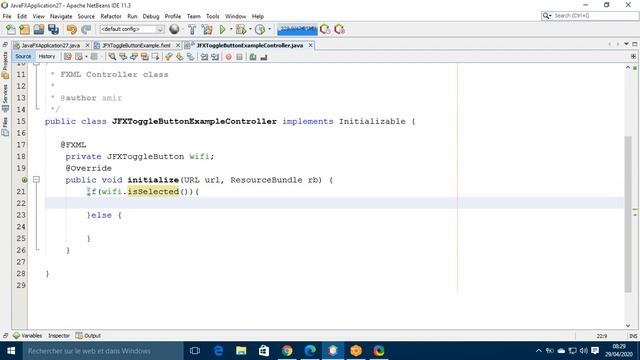Screen dimensions: 640x360
Task: Click the isSelected method name on line 21
Action: 153,191
